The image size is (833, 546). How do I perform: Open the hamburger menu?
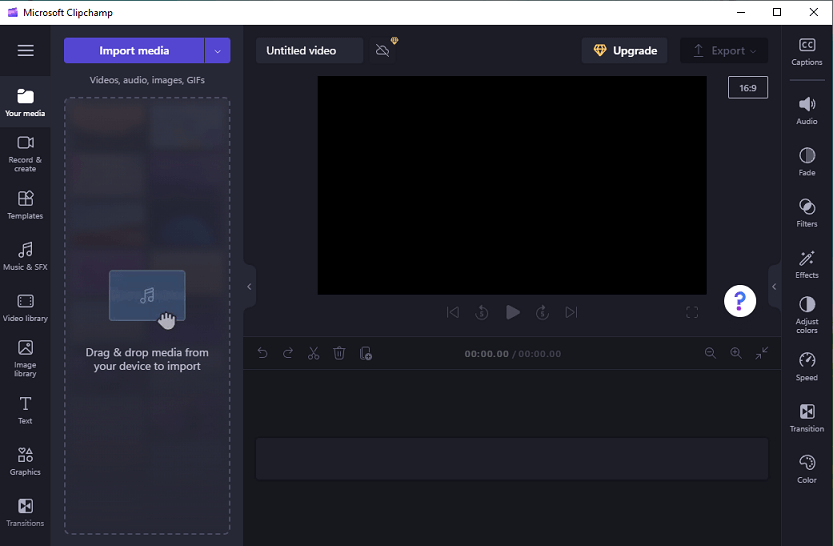(x=25, y=50)
